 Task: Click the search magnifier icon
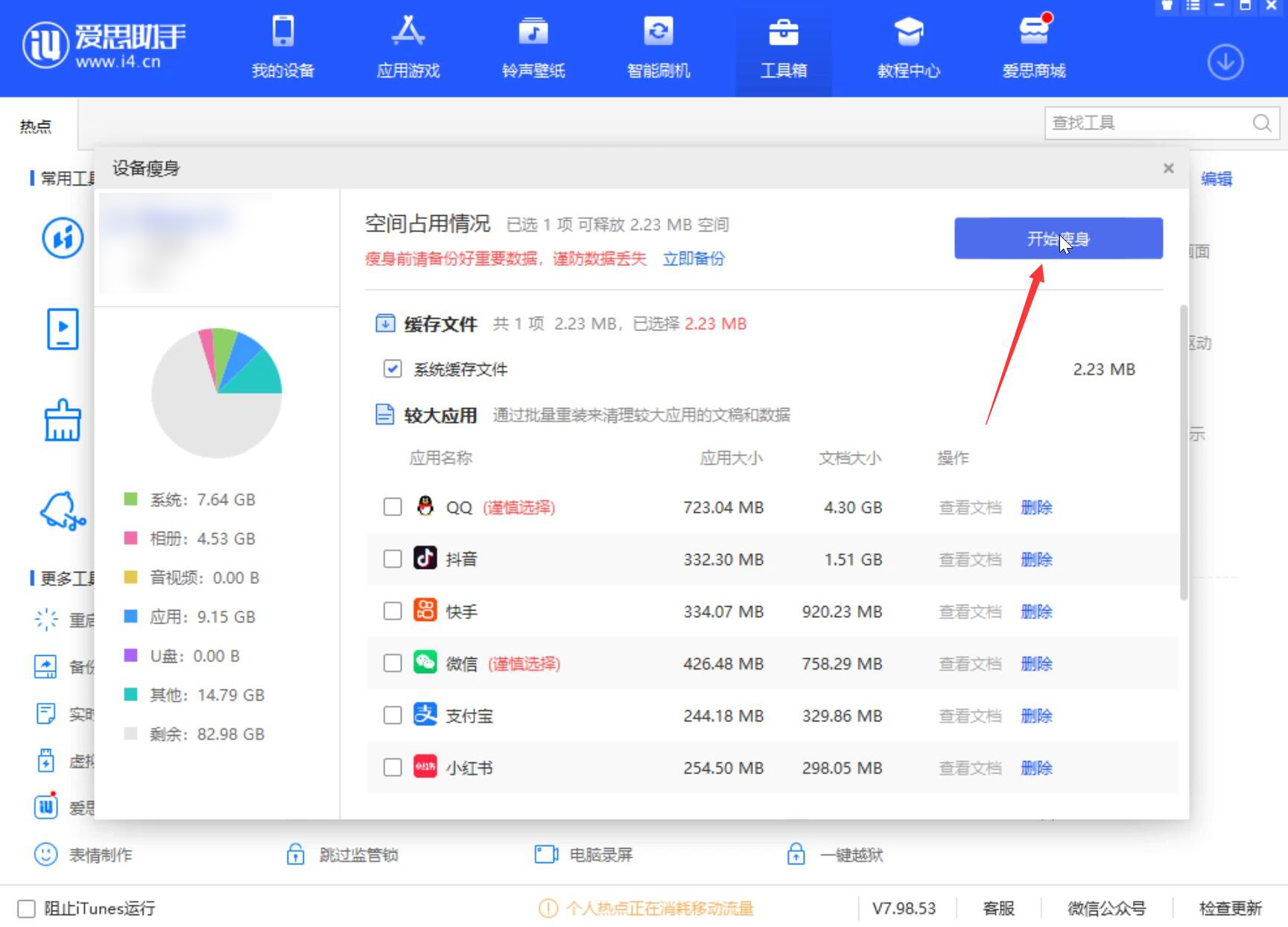(1261, 123)
